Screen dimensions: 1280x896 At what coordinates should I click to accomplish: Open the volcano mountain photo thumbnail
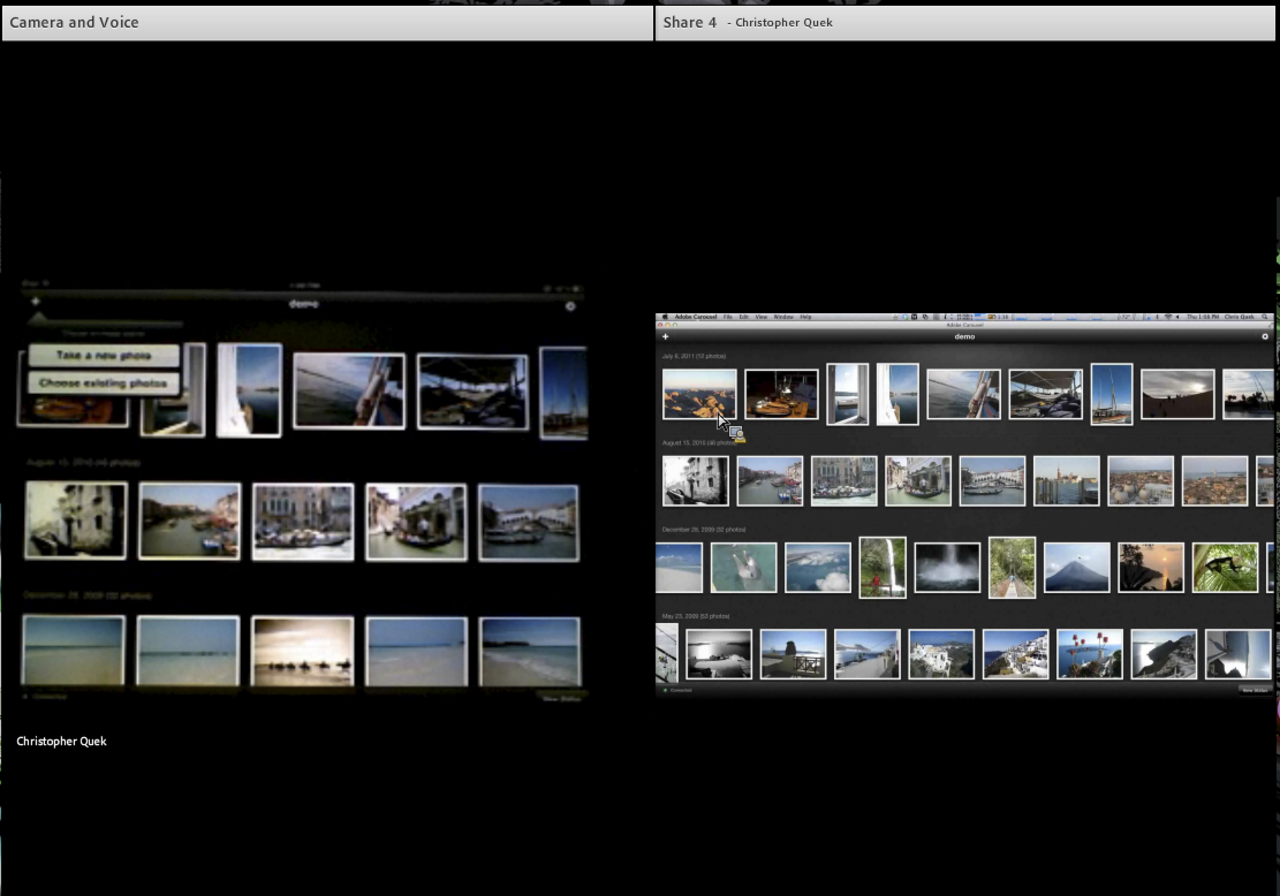[x=1077, y=568]
